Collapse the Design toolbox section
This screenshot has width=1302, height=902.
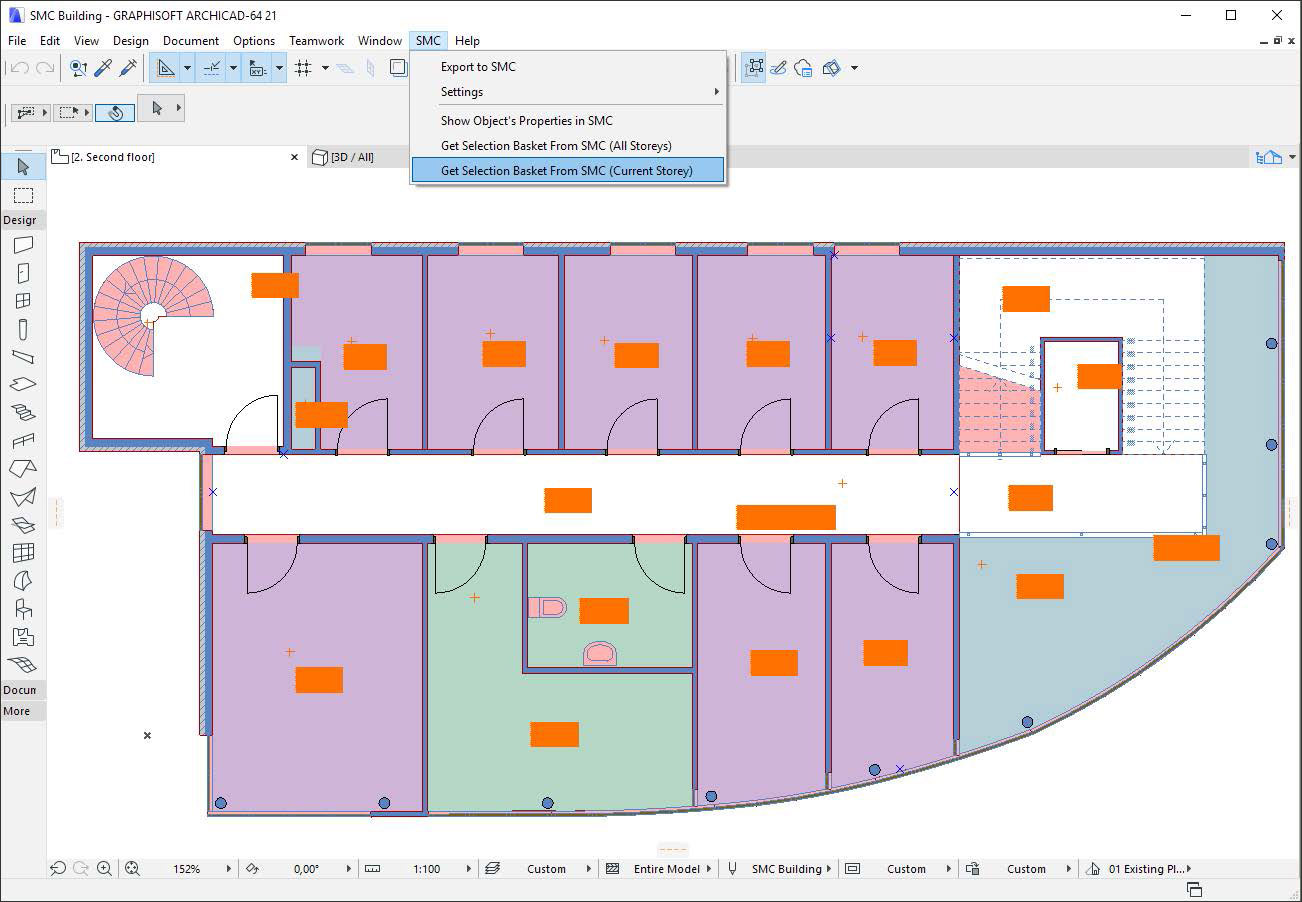coord(22,220)
